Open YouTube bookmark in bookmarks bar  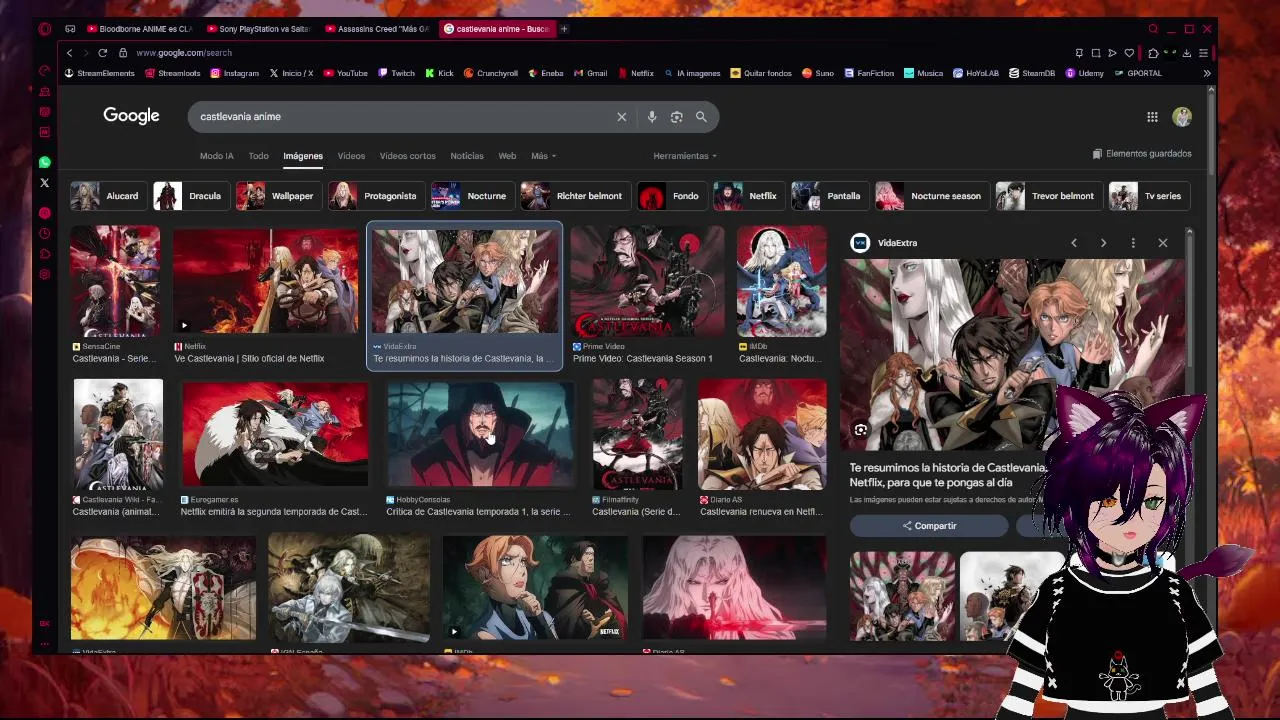[345, 73]
